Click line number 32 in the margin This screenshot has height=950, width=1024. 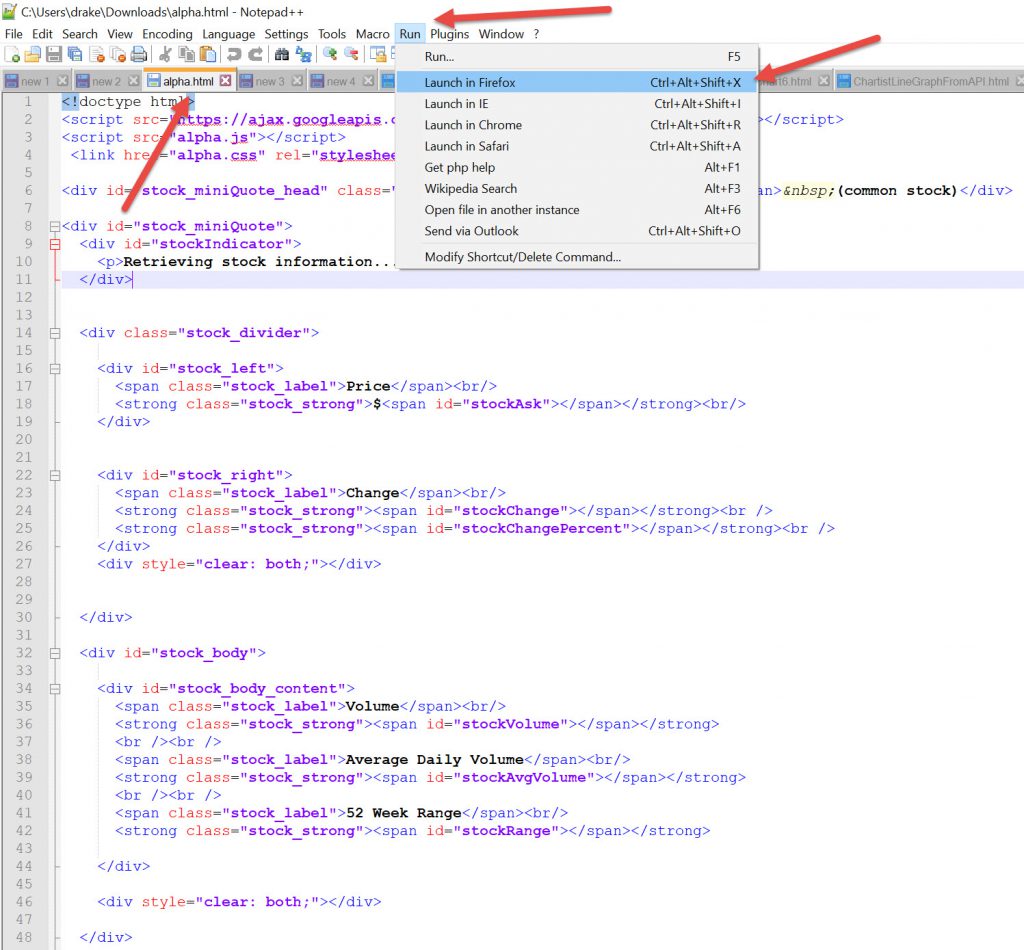(24, 653)
